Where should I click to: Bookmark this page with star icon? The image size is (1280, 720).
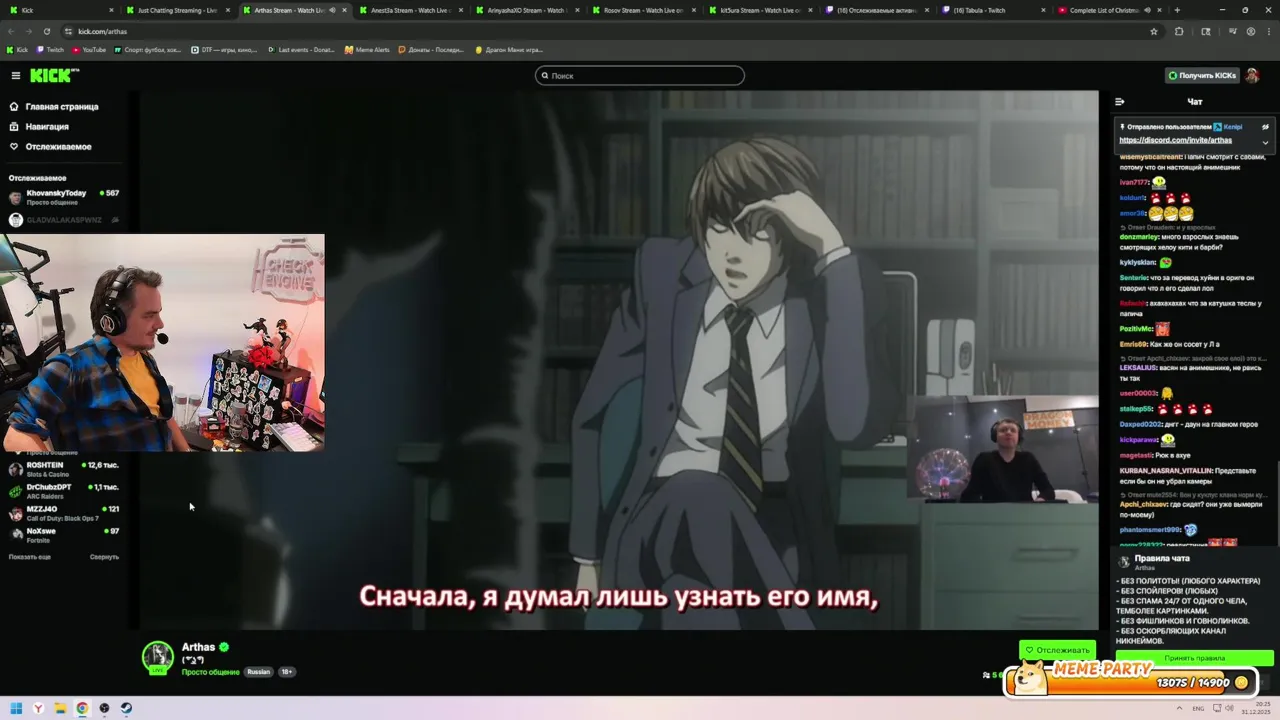pos(1154,31)
